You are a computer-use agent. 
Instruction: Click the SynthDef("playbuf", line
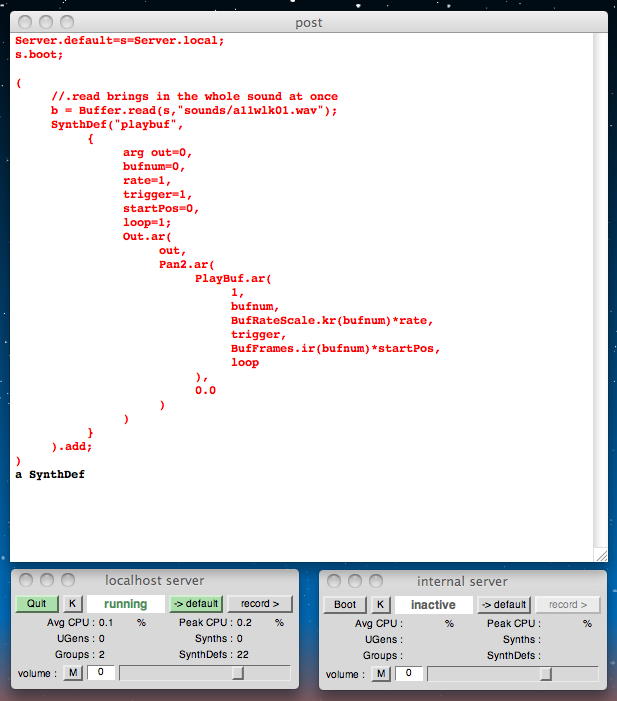coord(117,124)
